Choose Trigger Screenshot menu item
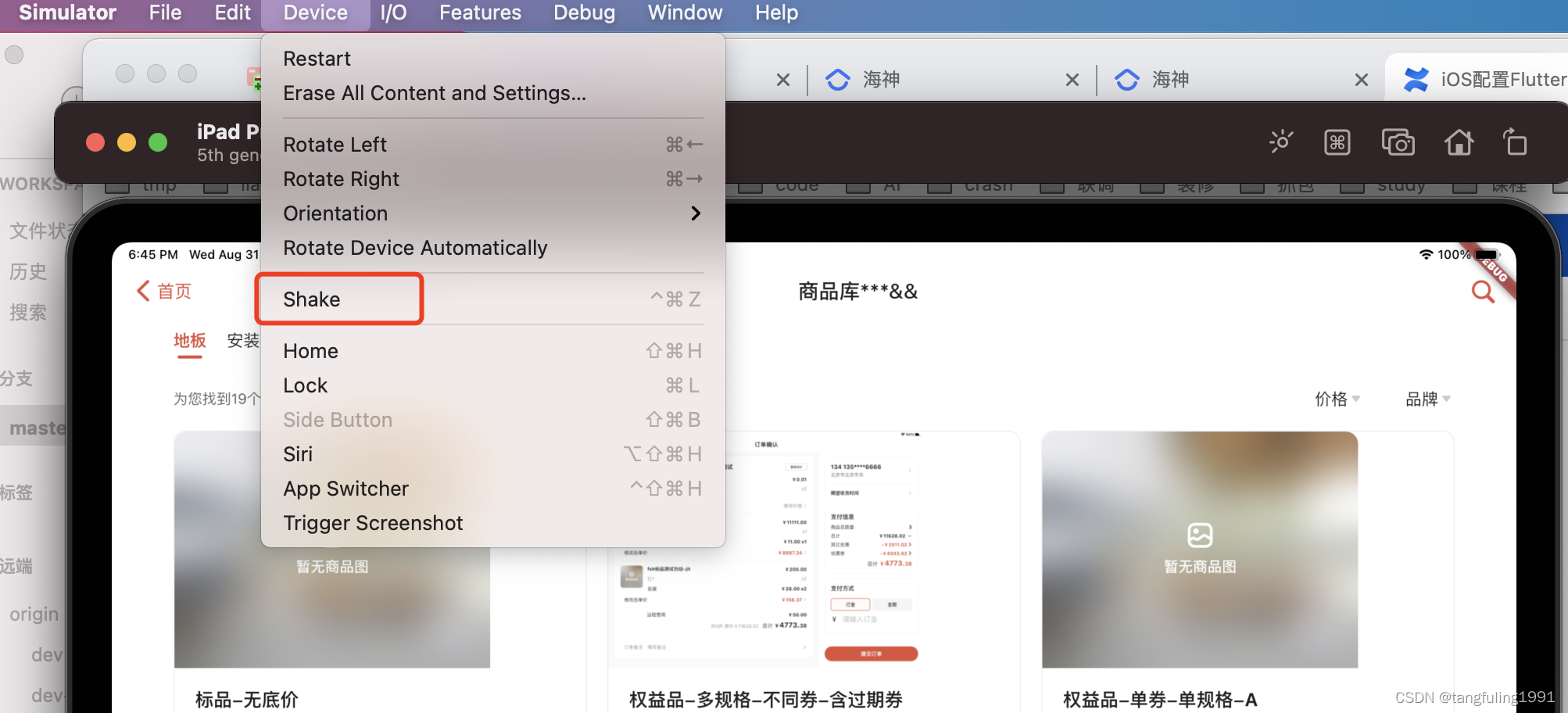 click(493, 523)
